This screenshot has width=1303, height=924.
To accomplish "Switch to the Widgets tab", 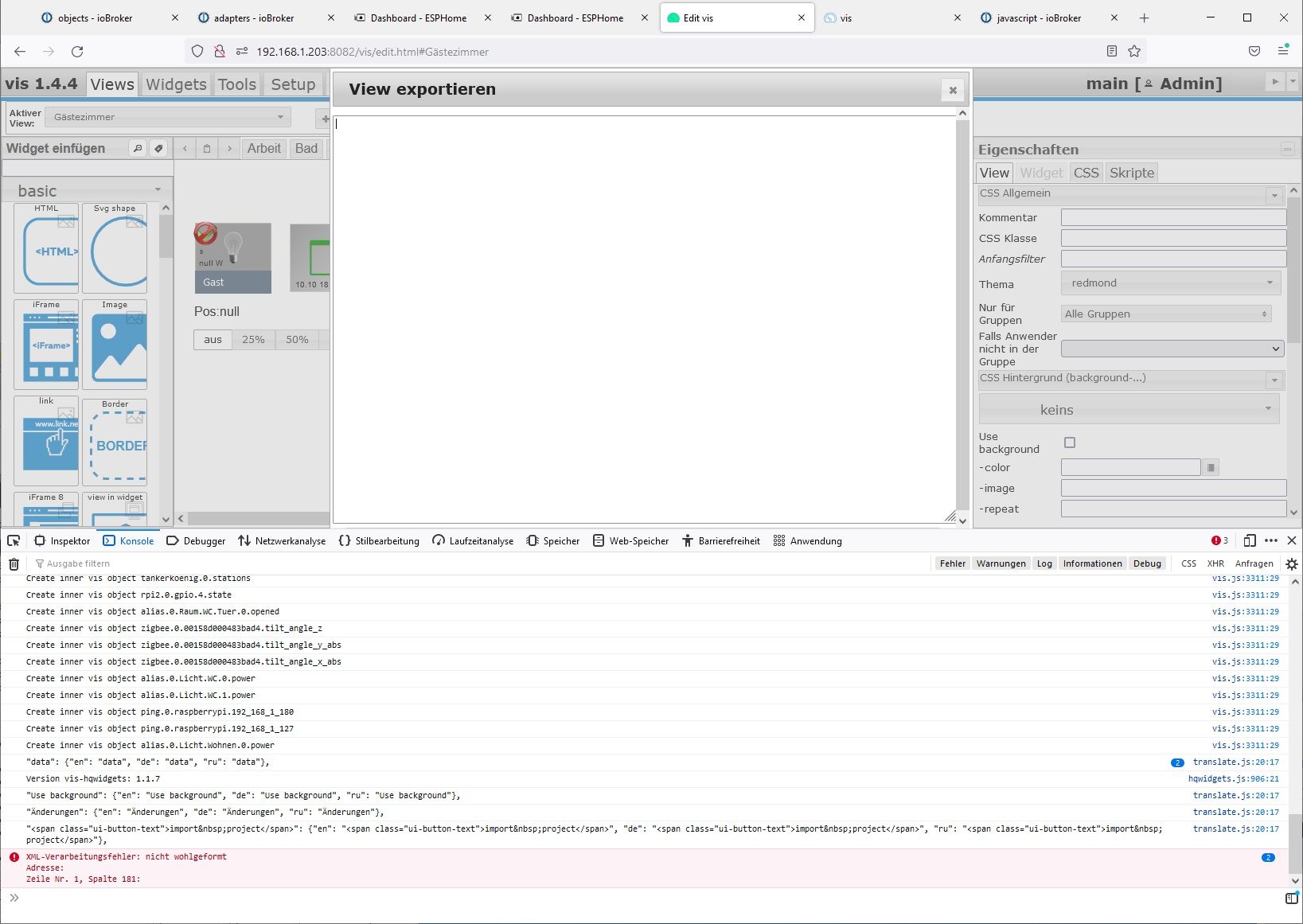I will pyautogui.click(x=175, y=84).
